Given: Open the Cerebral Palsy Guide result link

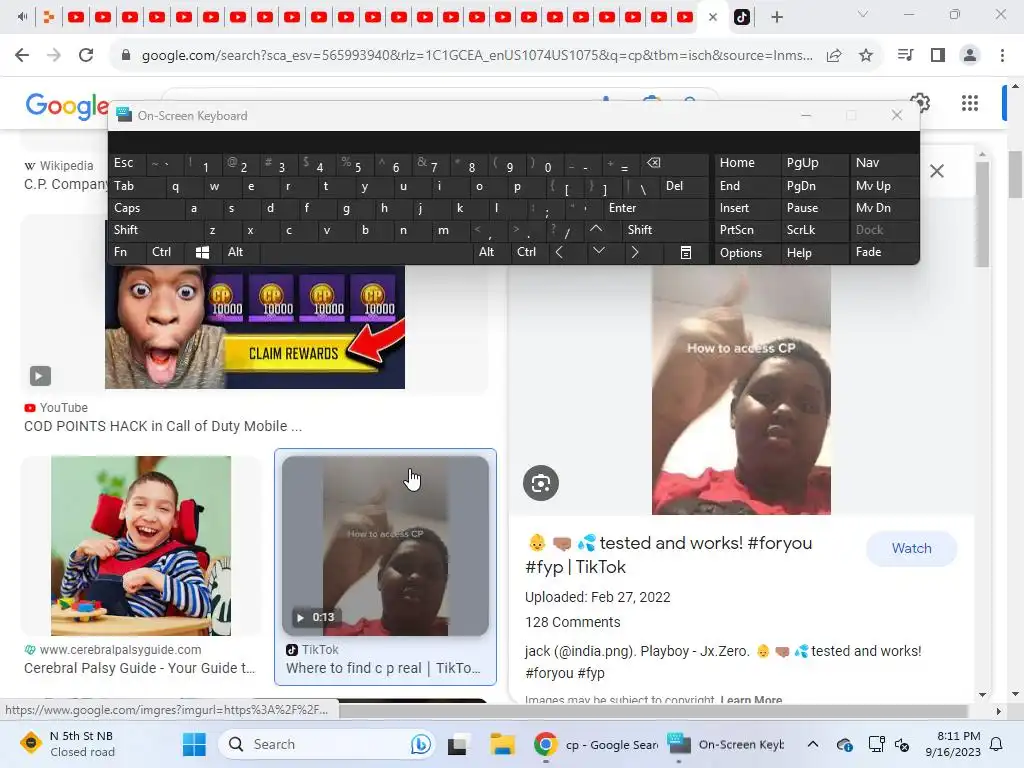Looking at the screenshot, I should (x=139, y=668).
